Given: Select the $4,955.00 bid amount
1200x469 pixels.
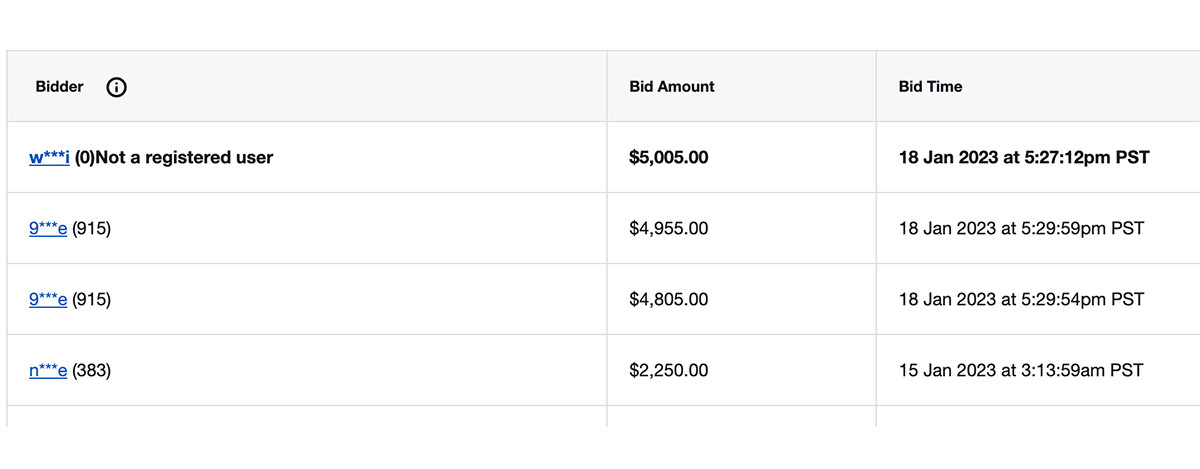Looking at the screenshot, I should point(669,228).
